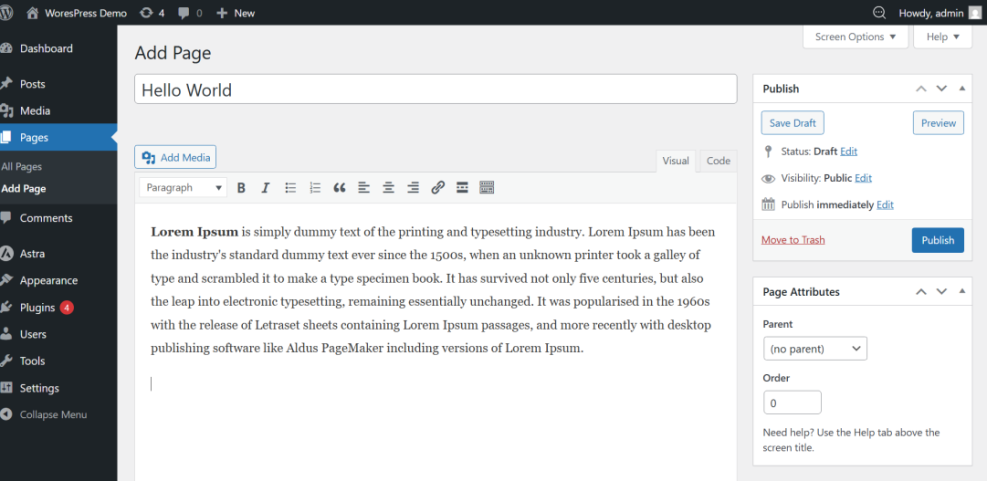The image size is (987, 481).
Task: Click the blue Publish button
Action: coord(938,240)
